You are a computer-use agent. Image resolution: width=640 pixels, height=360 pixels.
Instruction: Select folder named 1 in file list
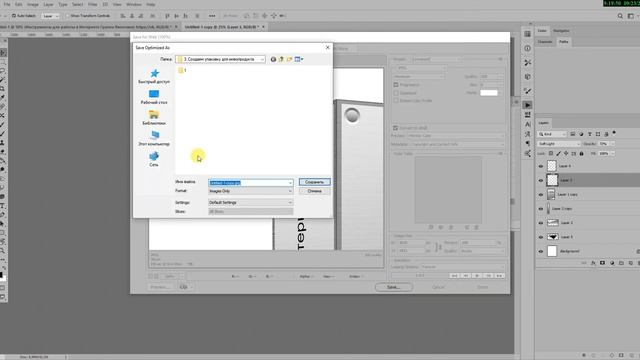tap(182, 70)
